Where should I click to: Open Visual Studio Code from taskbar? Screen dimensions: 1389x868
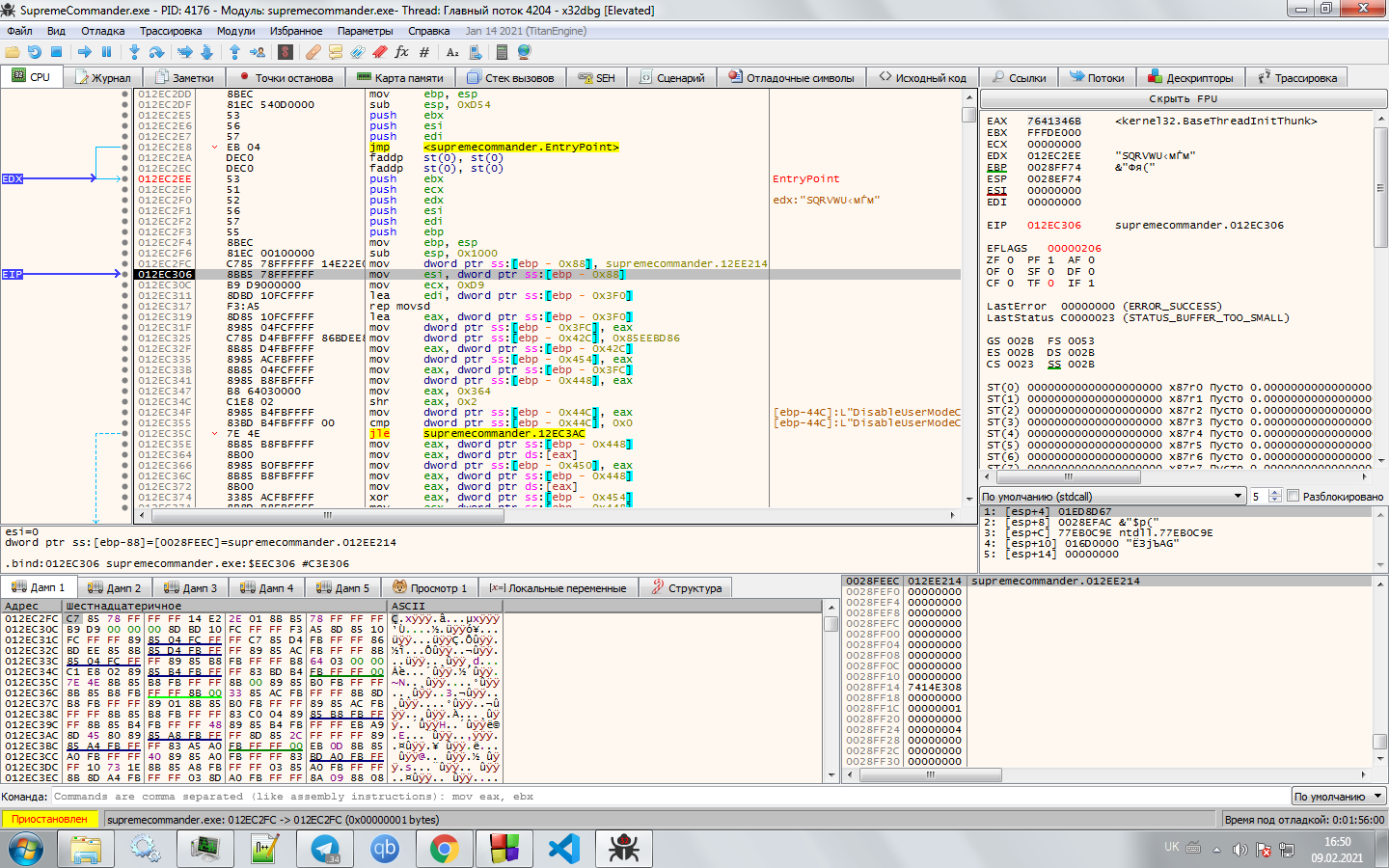click(564, 849)
